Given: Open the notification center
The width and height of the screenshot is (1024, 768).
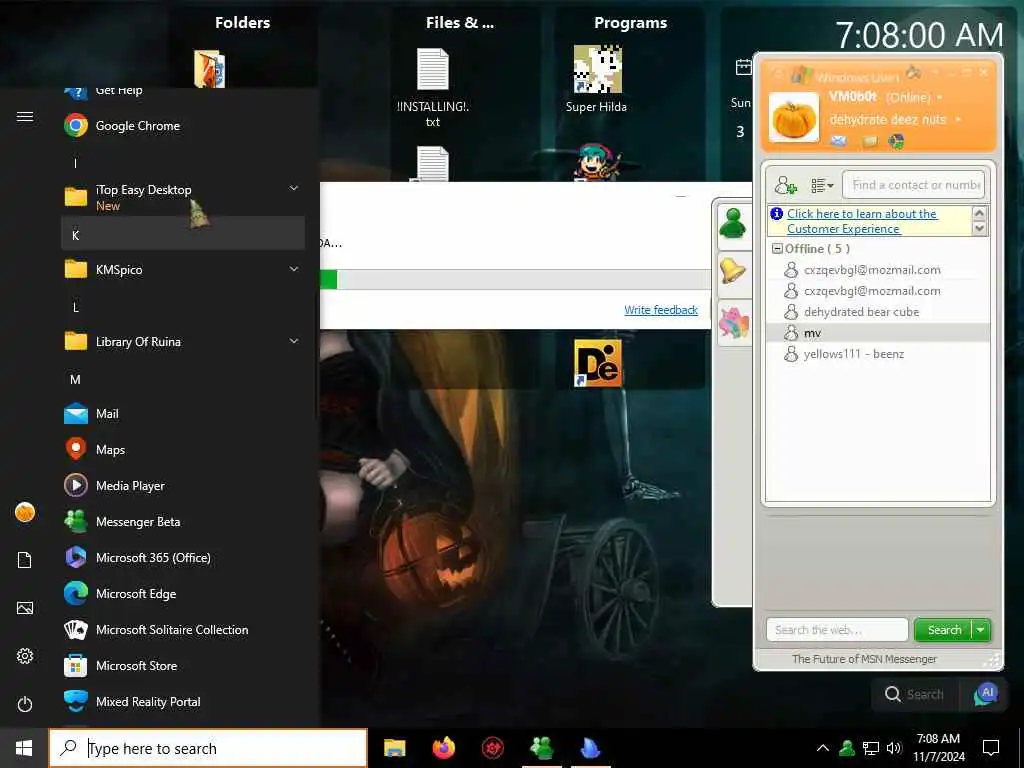Looking at the screenshot, I should tap(991, 748).
